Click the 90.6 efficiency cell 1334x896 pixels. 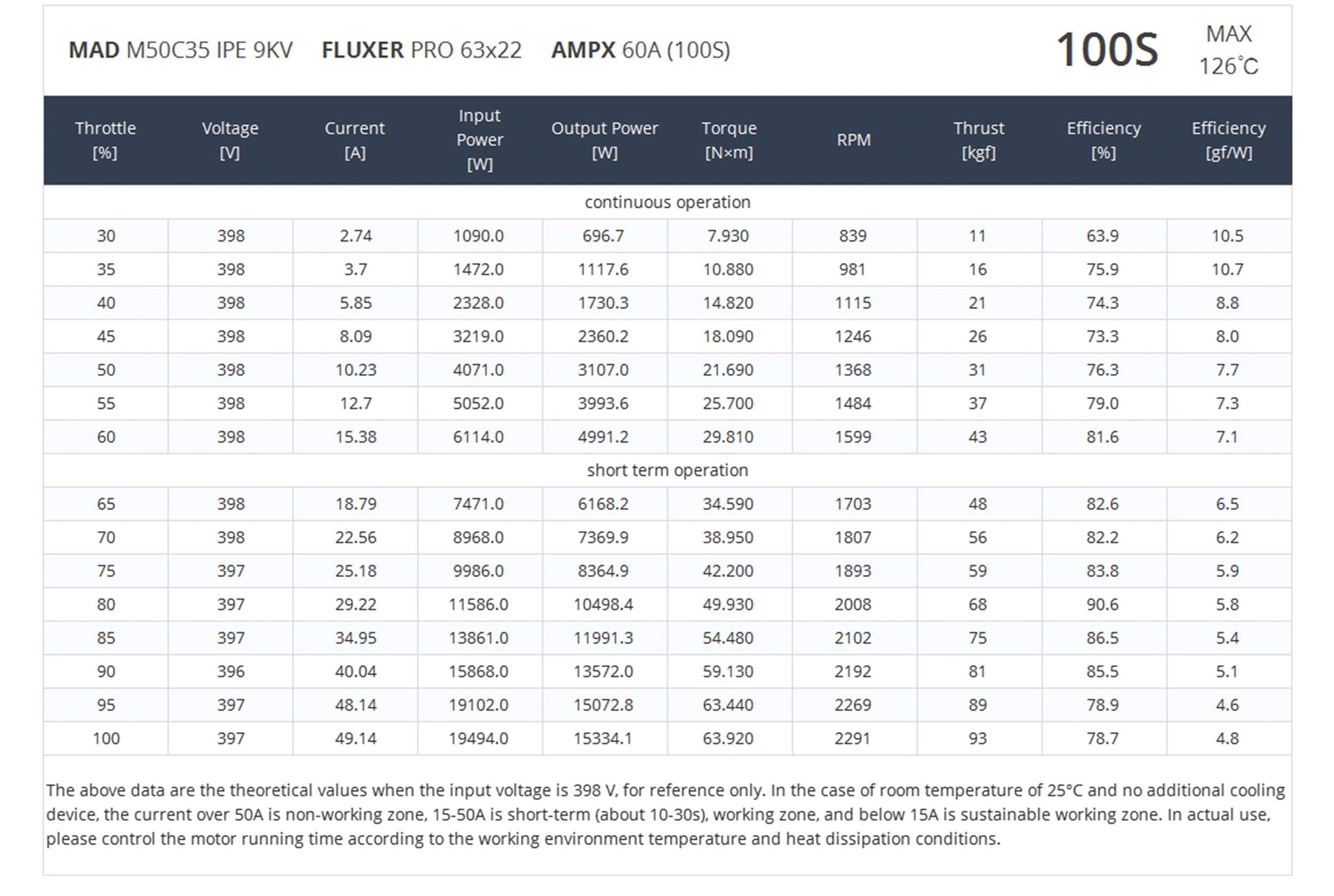[1102, 605]
